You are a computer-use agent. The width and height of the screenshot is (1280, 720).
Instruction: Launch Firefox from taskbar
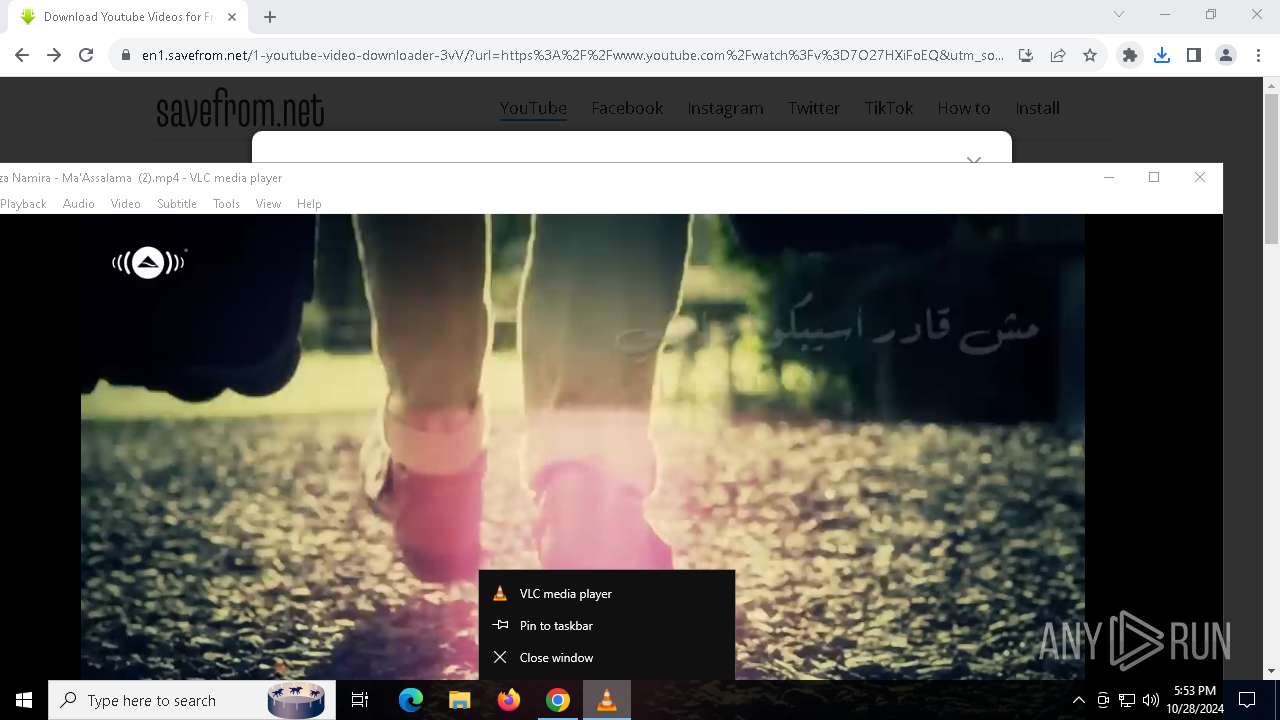[x=509, y=700]
